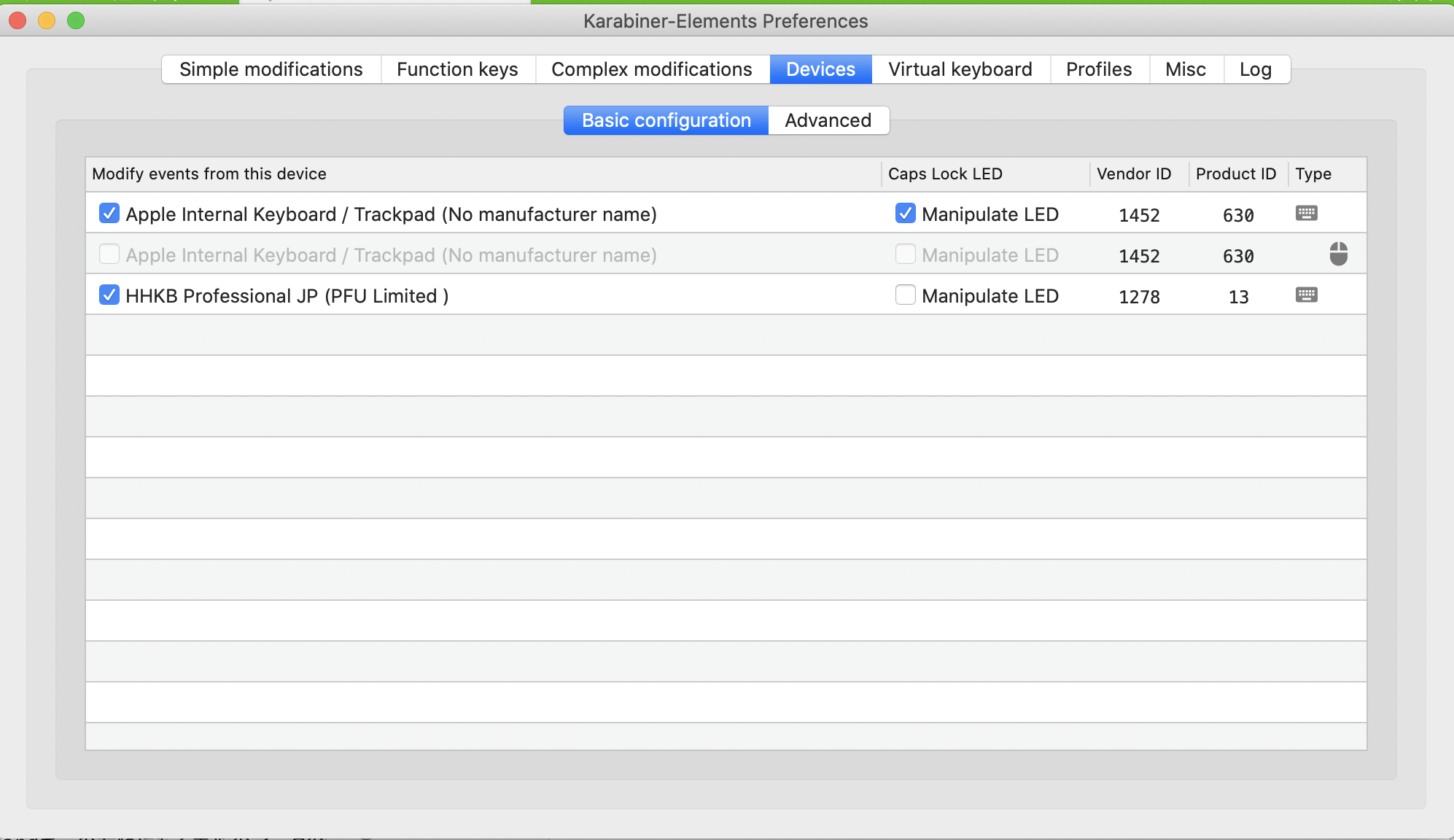The height and width of the screenshot is (840, 1454).
Task: Zoom the window with the green button
Action: coord(76,20)
